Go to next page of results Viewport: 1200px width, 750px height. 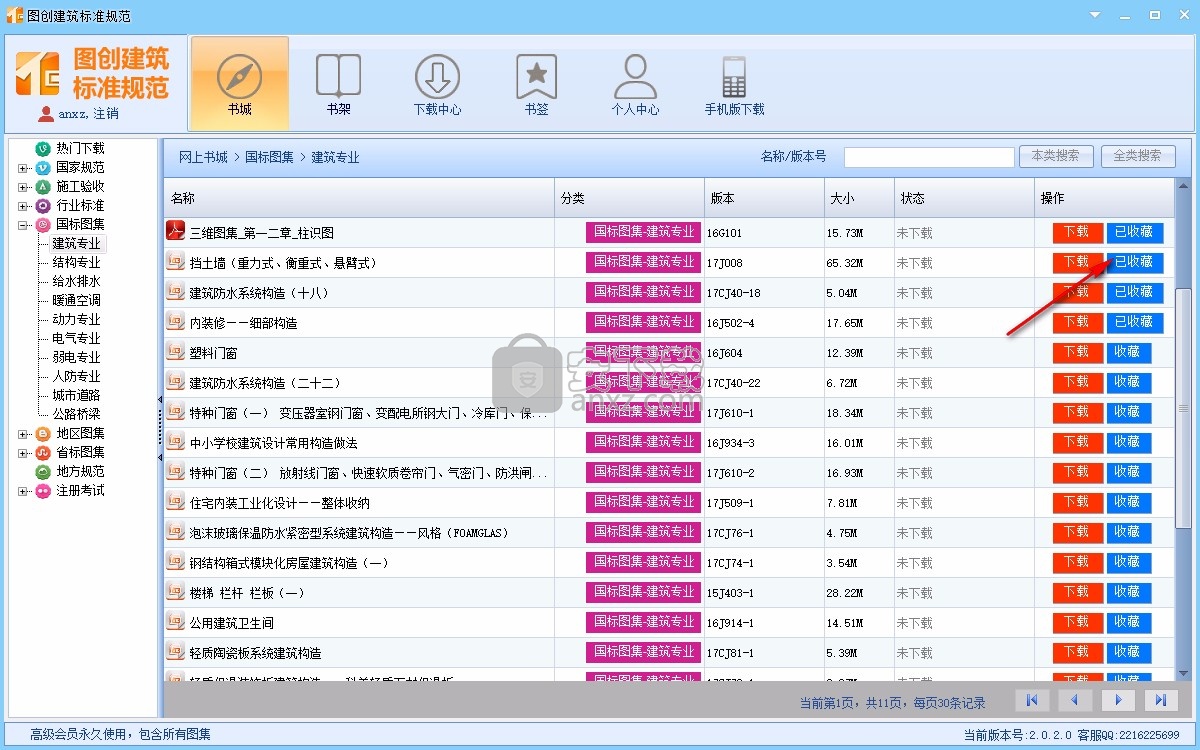click(x=1118, y=700)
